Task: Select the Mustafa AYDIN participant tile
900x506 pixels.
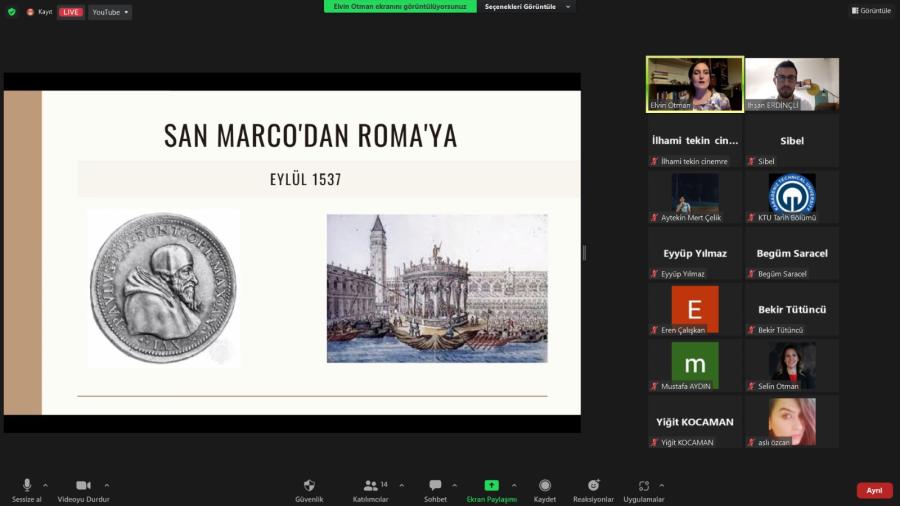Action: pyautogui.click(x=695, y=365)
